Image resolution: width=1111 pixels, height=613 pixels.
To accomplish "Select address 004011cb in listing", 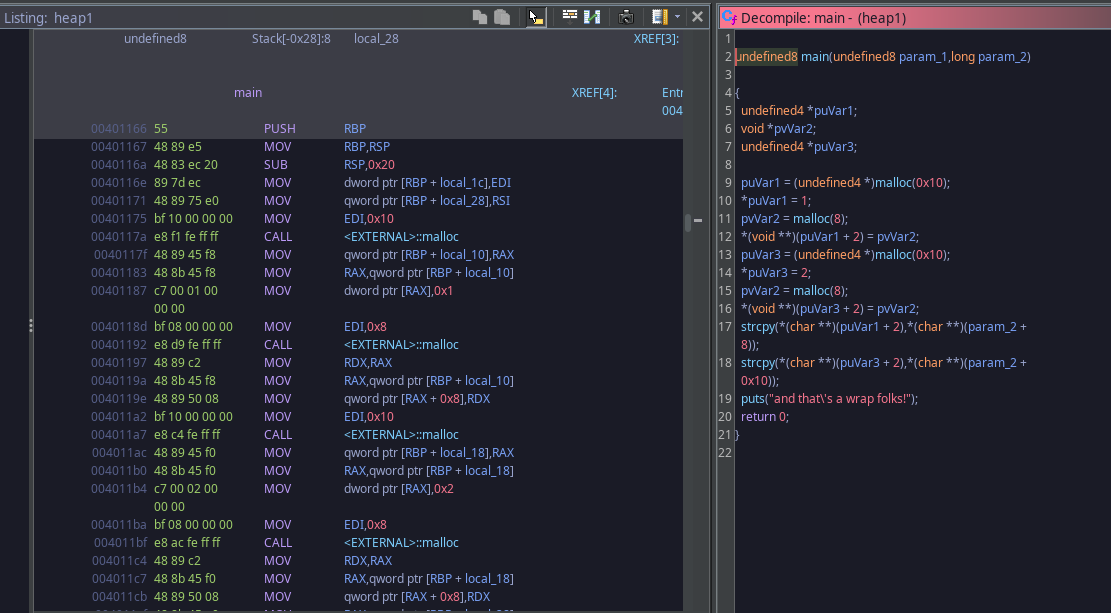I will coord(118,597).
